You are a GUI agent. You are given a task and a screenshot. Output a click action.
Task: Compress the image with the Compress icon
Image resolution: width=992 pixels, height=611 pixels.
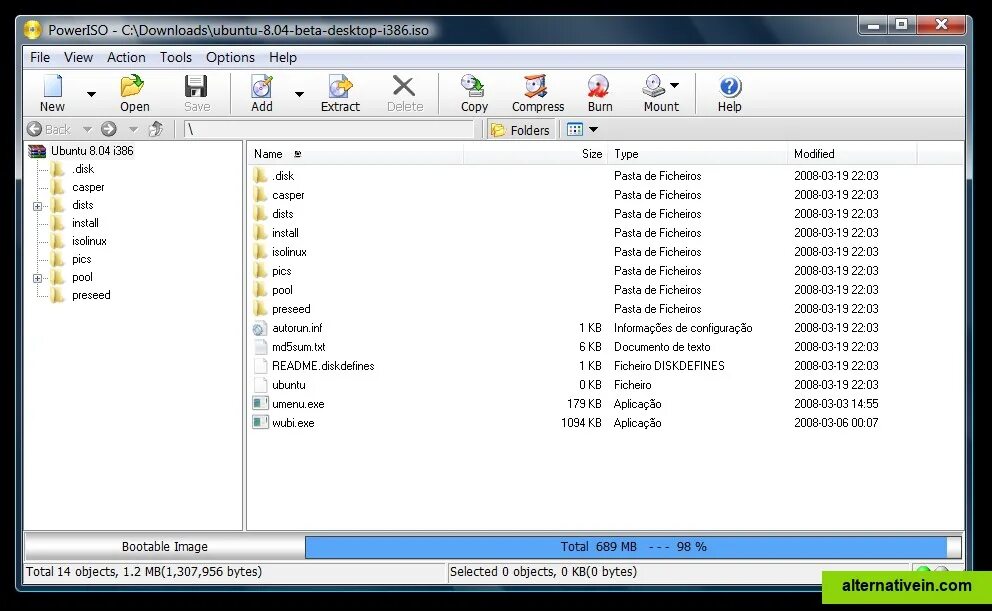pos(536,92)
